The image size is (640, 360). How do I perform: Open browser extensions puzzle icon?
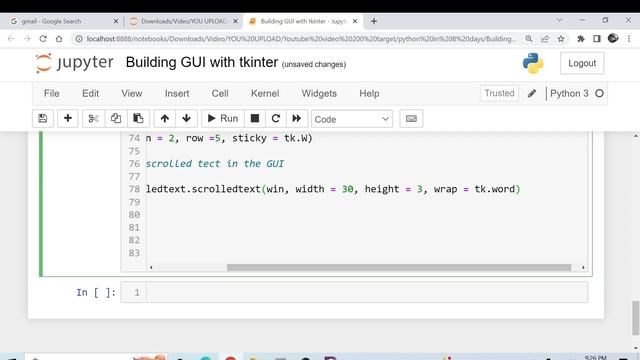pos(580,39)
